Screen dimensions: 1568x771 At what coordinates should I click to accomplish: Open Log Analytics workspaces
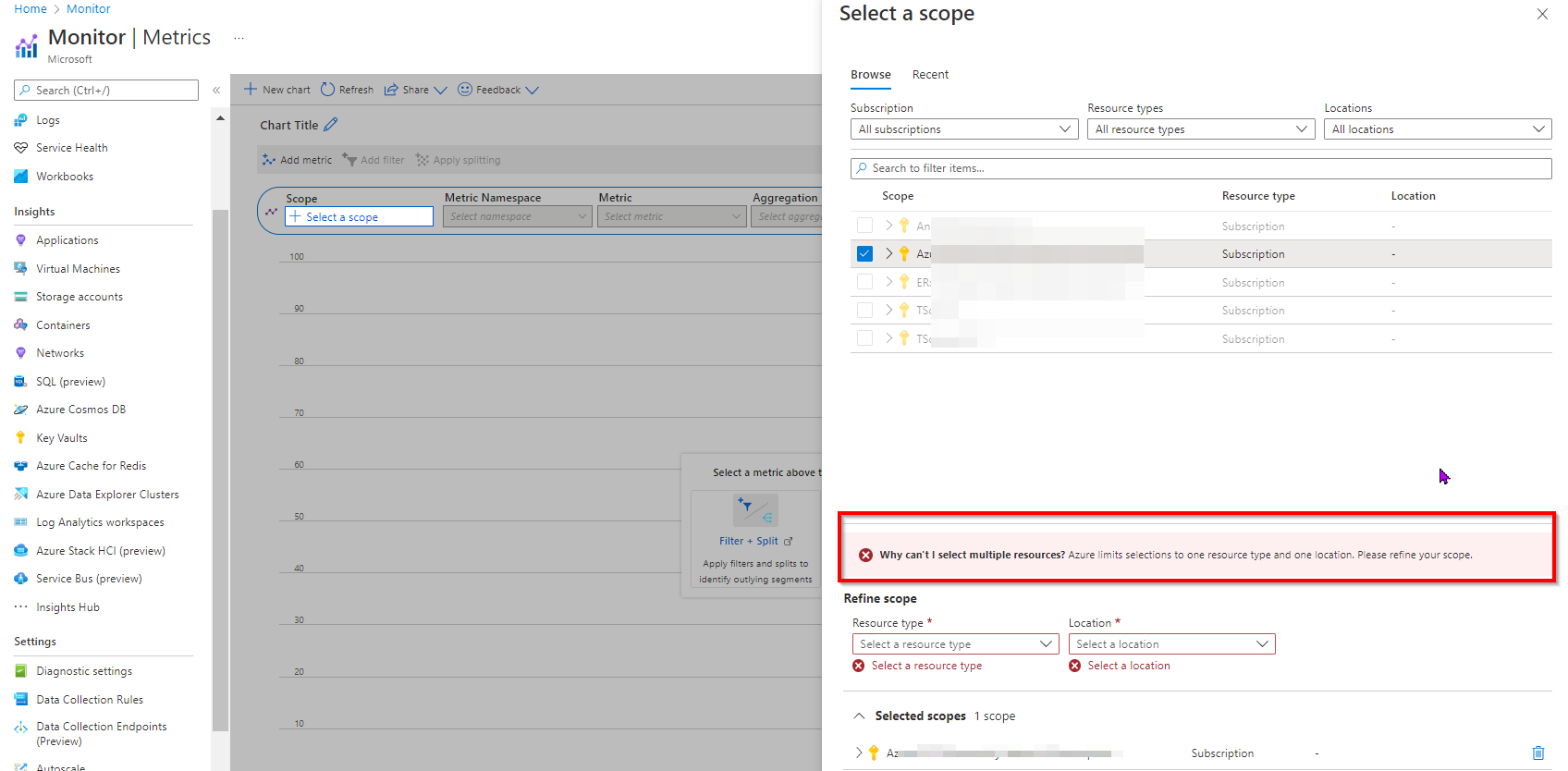[100, 522]
